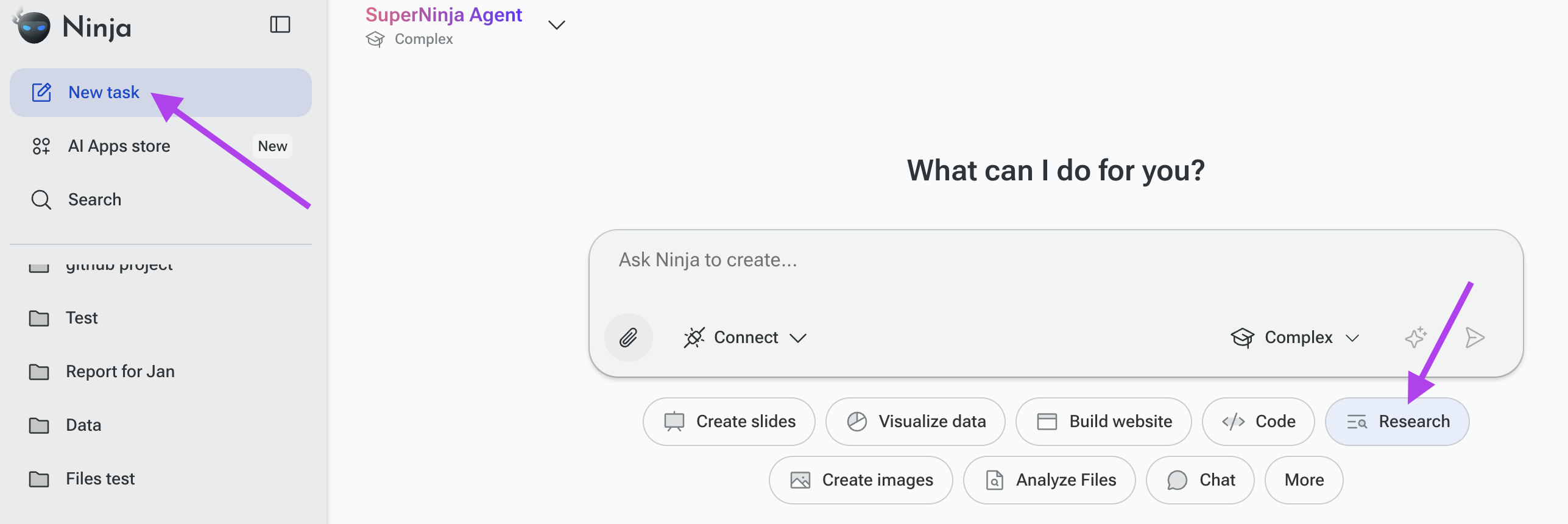Click the graduation cap icon under SuperNinja Agent
Viewport: 1568px width, 524px height.
[375, 40]
